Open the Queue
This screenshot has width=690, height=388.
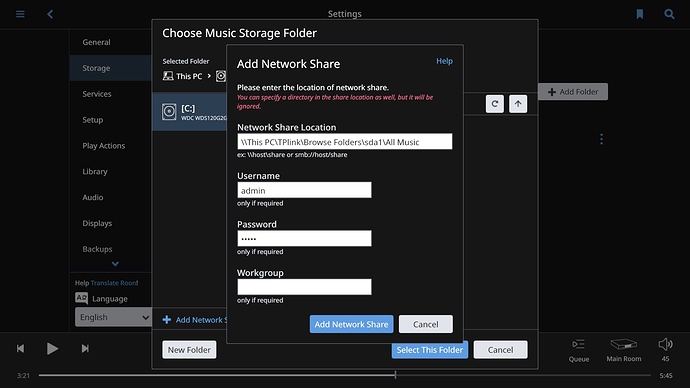coord(579,350)
